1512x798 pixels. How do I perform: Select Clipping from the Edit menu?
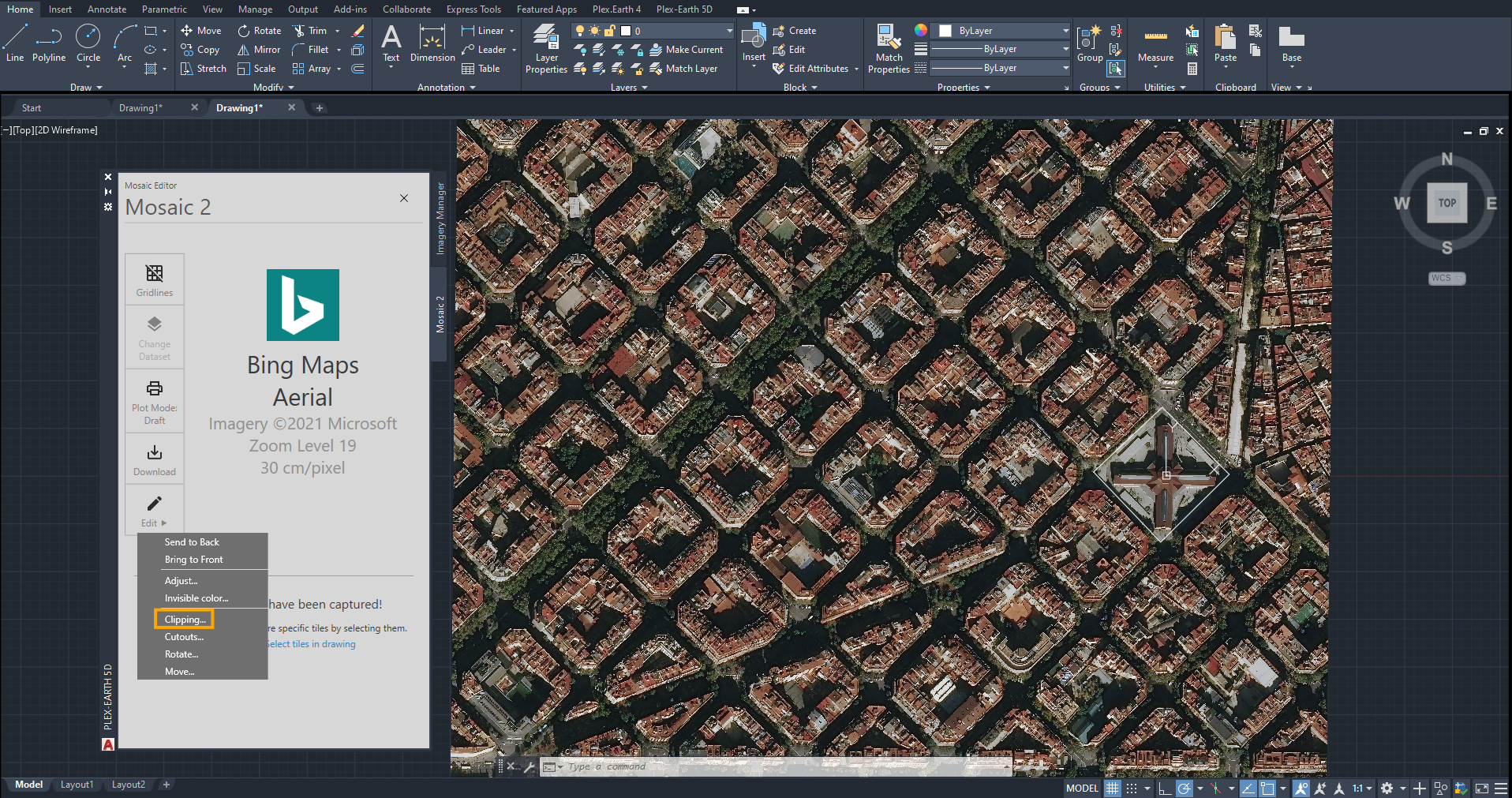pos(185,620)
